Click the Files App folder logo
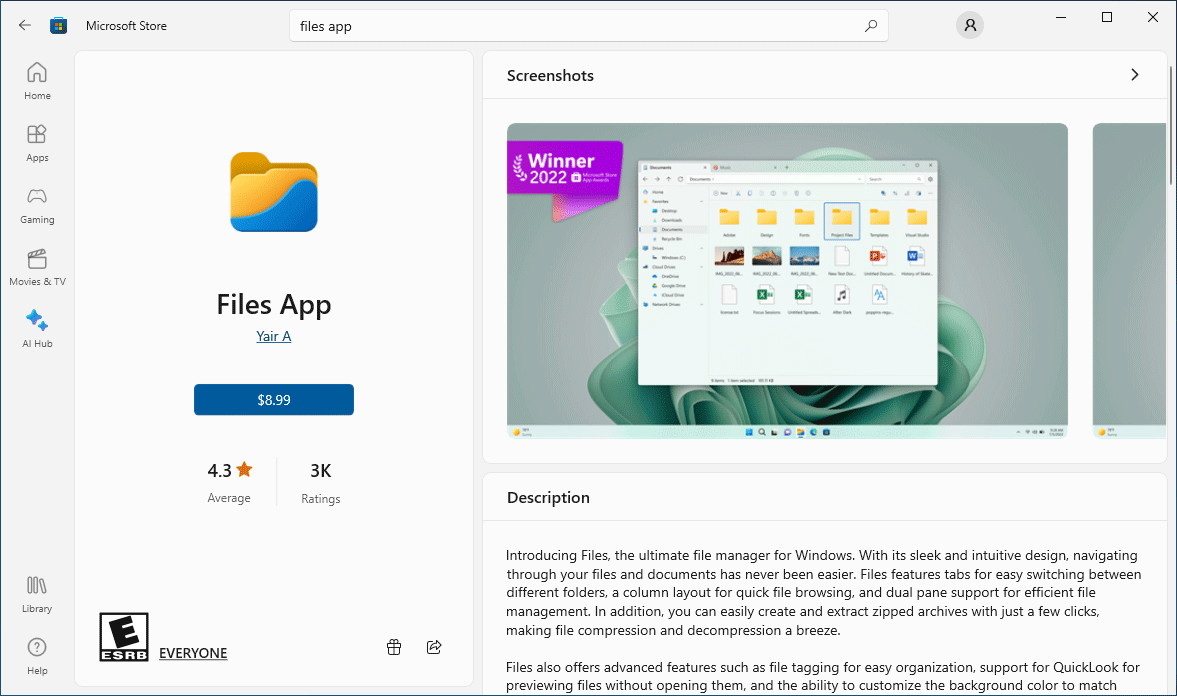 [x=274, y=192]
